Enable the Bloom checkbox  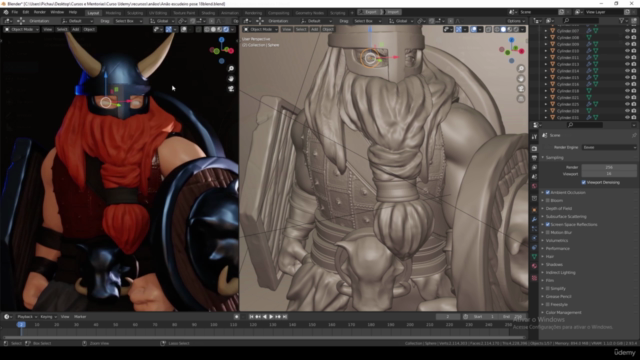(x=548, y=200)
